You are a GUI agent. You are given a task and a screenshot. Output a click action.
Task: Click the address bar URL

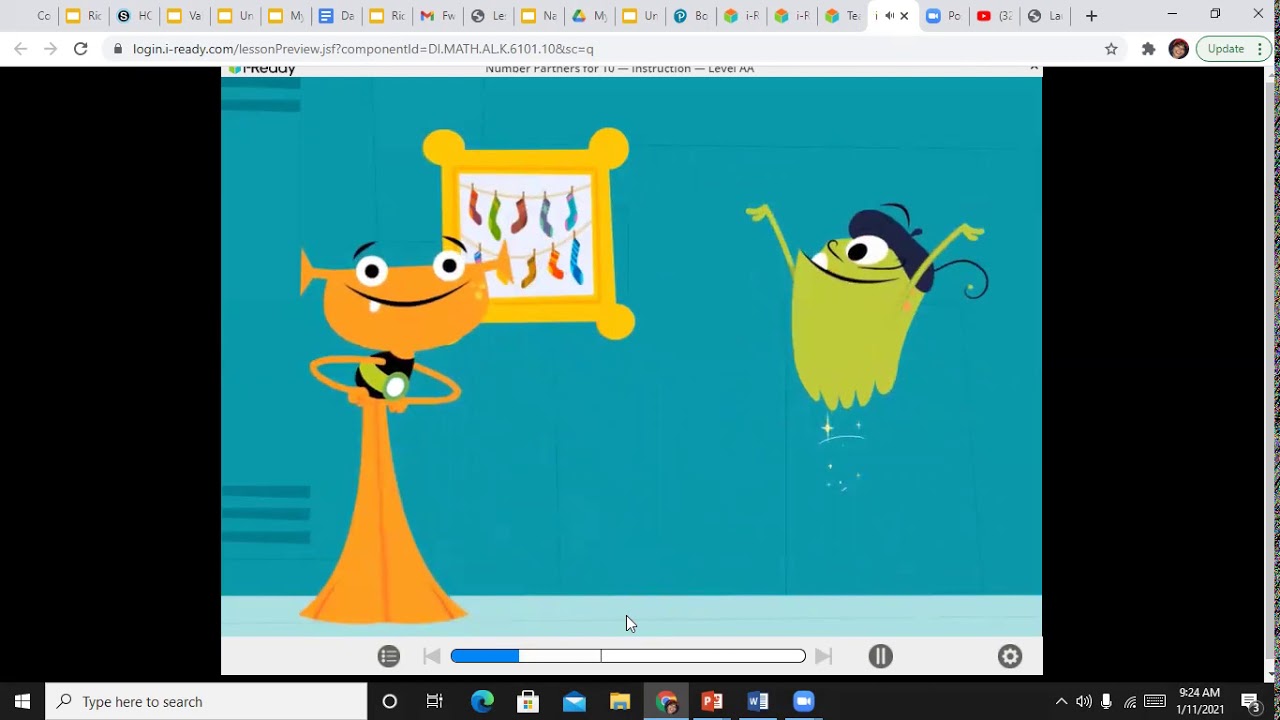pos(363,48)
